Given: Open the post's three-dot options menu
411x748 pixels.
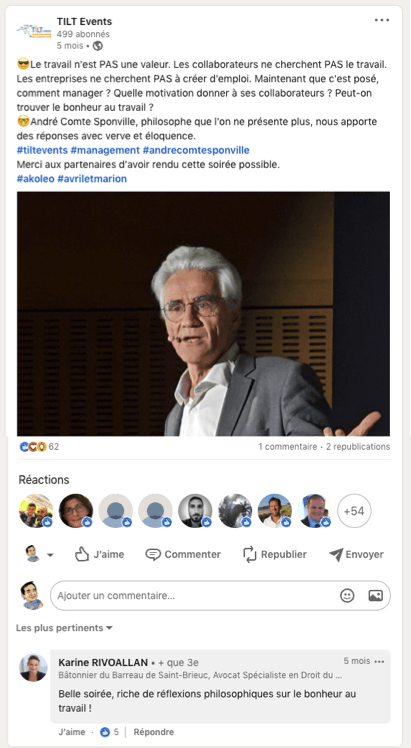Looking at the screenshot, I should pyautogui.click(x=382, y=20).
